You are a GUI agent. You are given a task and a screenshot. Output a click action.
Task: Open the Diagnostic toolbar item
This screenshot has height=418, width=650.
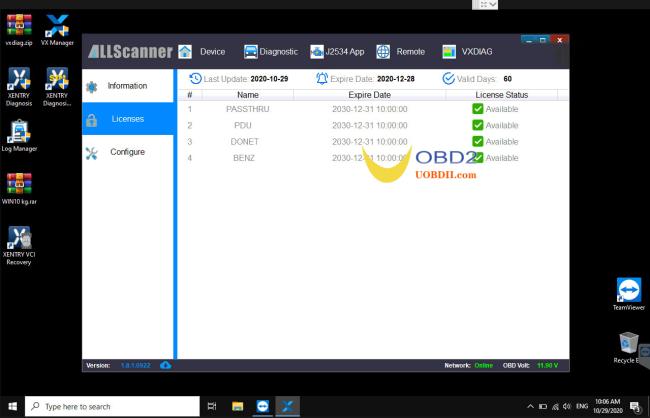[x=271, y=52]
